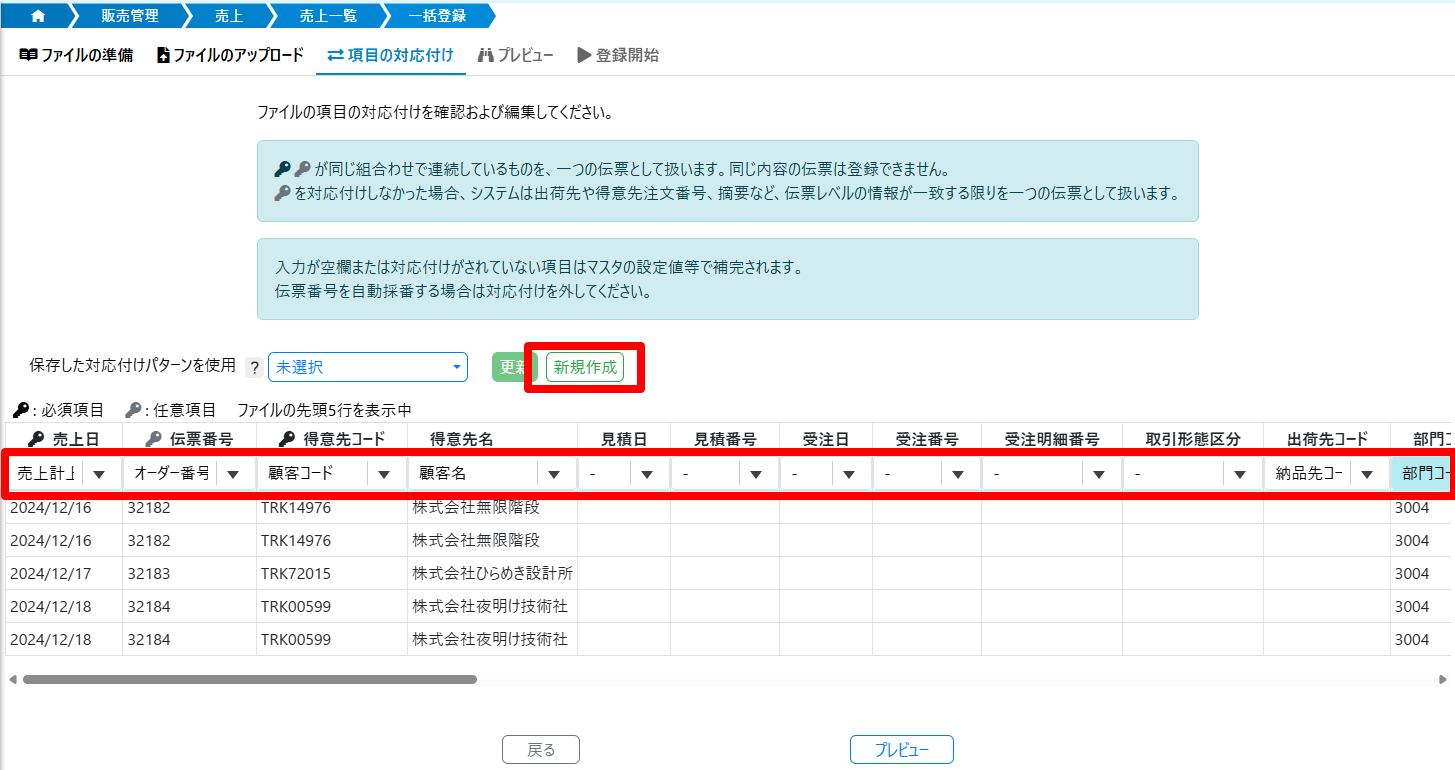The image size is (1455, 770).
Task: Open the 出荷先コード mapping dropdown
Action: pyautogui.click(x=1366, y=474)
